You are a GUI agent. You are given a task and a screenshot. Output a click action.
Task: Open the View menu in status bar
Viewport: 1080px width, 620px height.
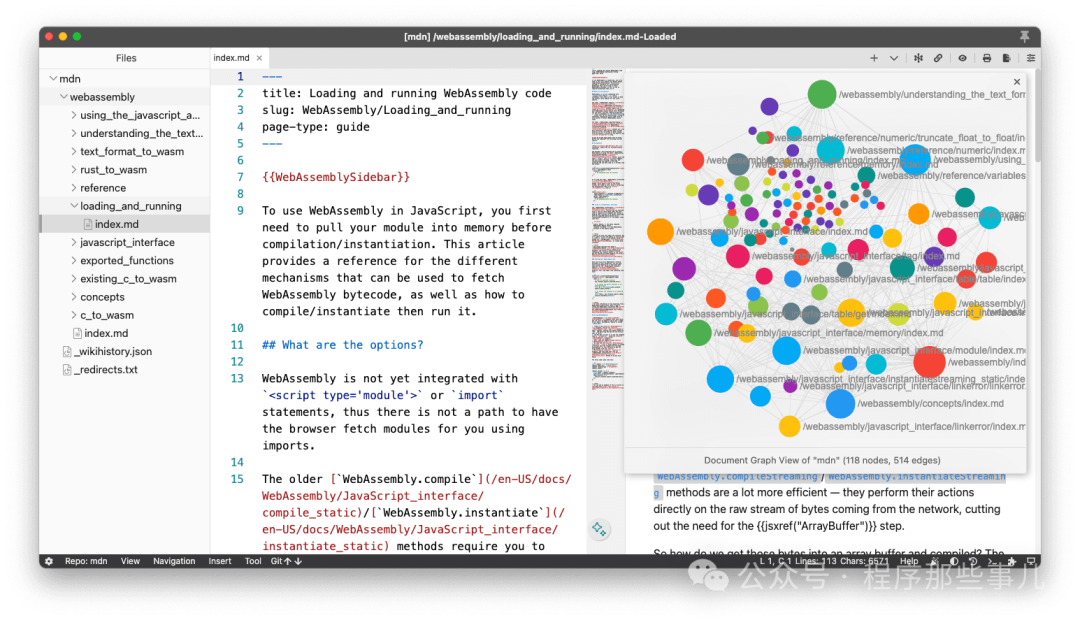click(130, 561)
